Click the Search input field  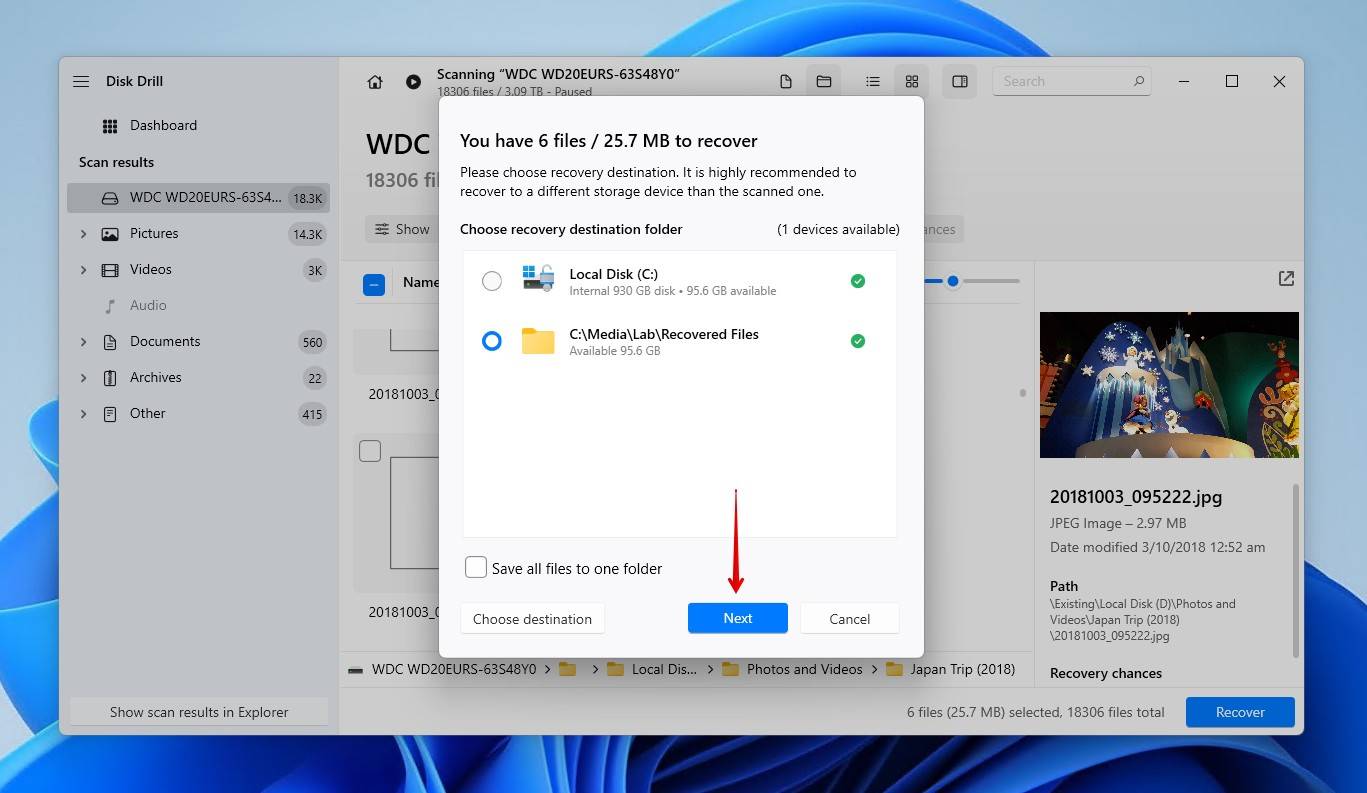click(1071, 81)
